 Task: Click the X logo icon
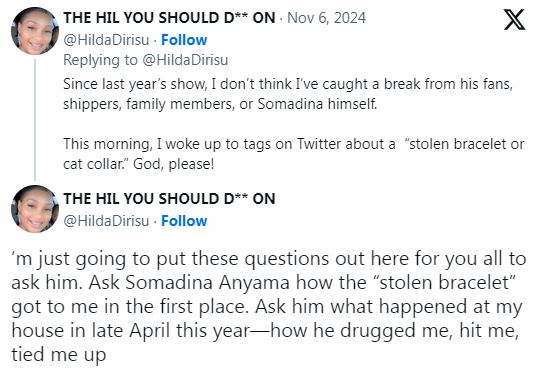click(x=515, y=20)
